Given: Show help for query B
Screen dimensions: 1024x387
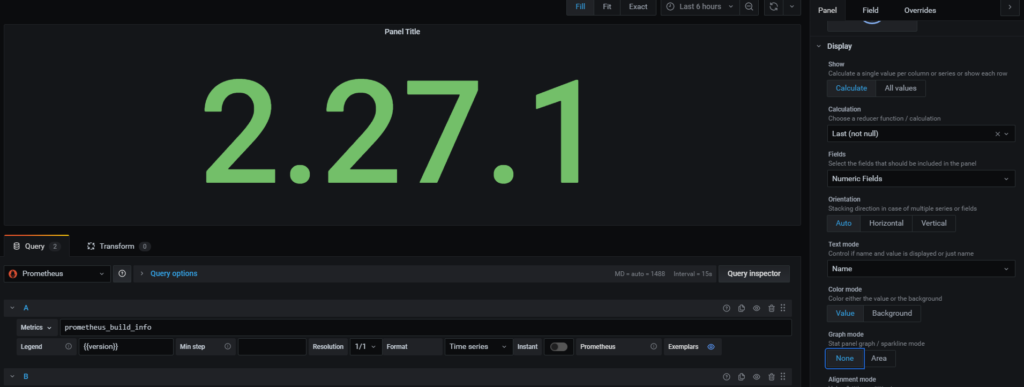Looking at the screenshot, I should 726,377.
